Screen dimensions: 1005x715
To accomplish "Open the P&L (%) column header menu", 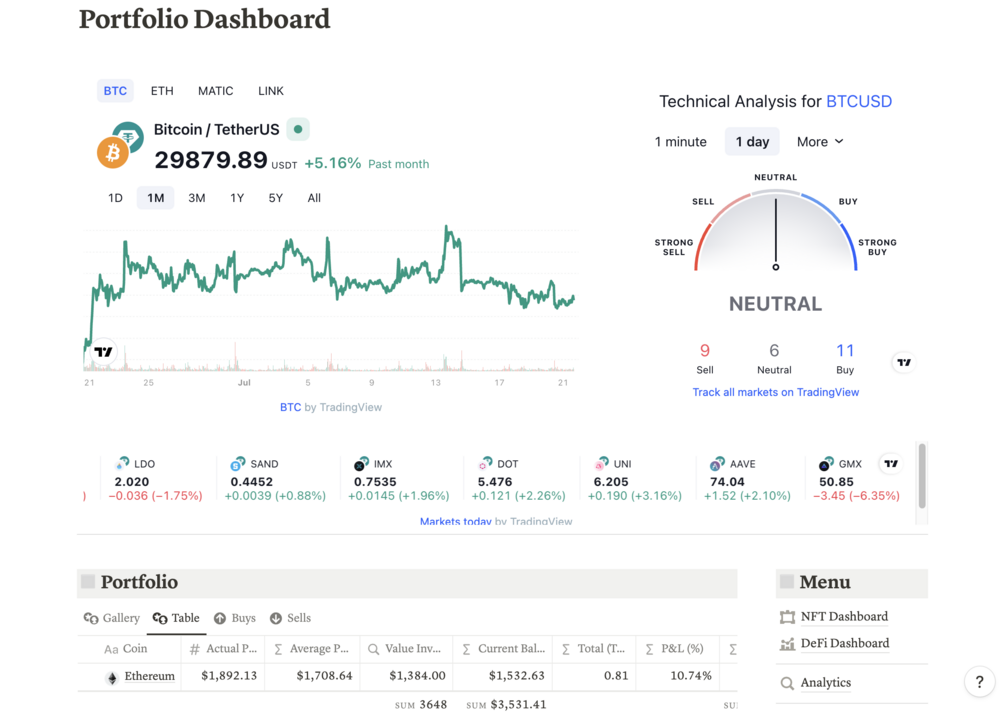I will click(x=677, y=649).
